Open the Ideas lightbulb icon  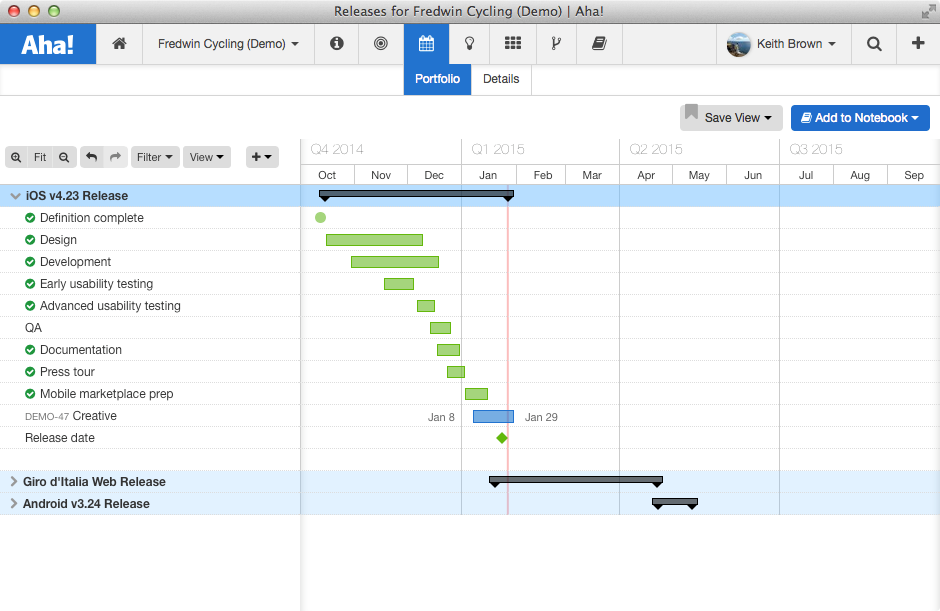tap(469, 43)
